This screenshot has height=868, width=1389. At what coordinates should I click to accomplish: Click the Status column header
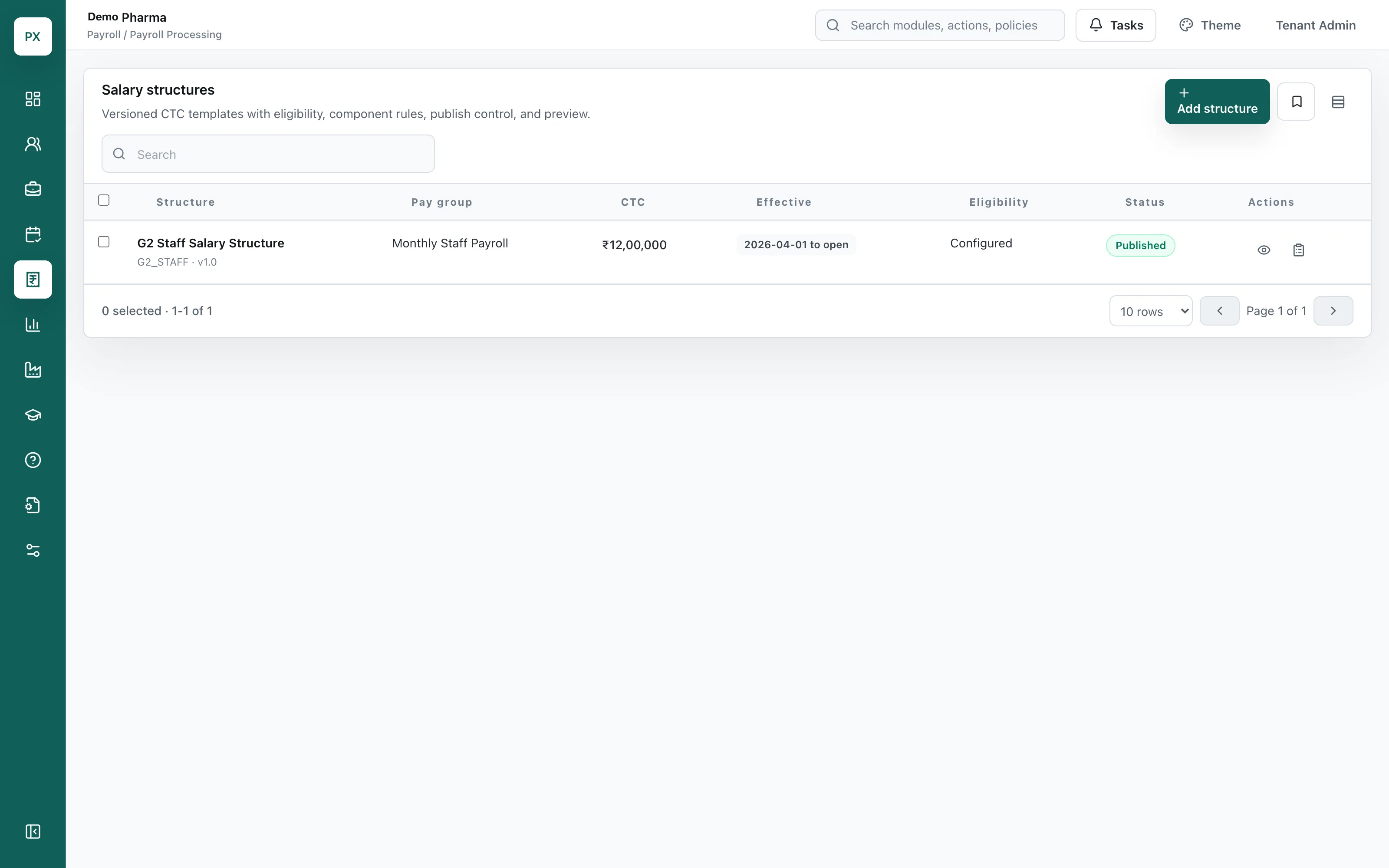click(1145, 202)
